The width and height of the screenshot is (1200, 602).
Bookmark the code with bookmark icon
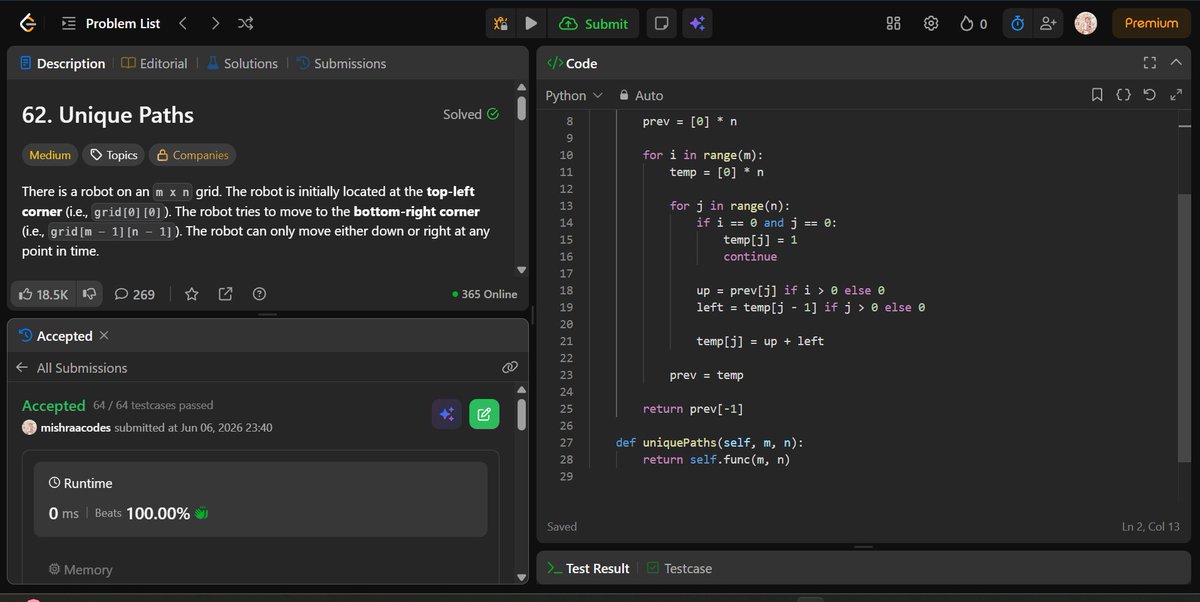point(1097,95)
